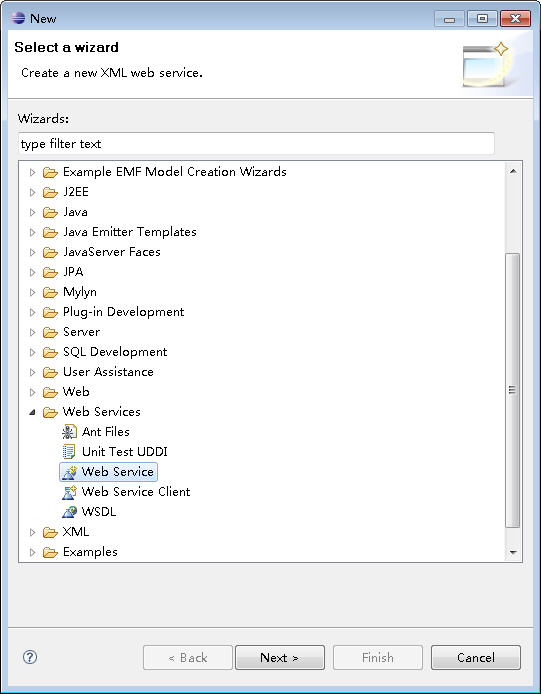This screenshot has width=541, height=694.
Task: Focus the type filter text field
Action: click(256, 143)
